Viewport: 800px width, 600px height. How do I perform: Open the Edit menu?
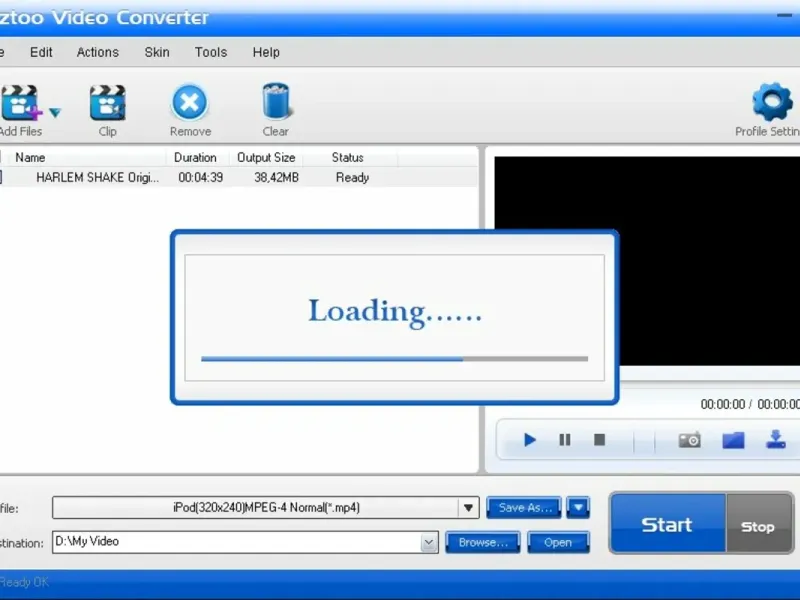(x=41, y=52)
